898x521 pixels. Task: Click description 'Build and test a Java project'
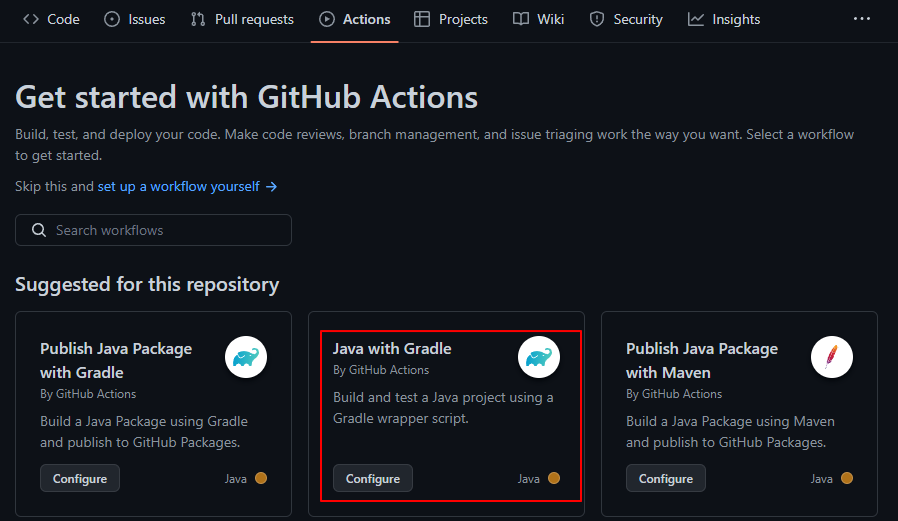443,408
